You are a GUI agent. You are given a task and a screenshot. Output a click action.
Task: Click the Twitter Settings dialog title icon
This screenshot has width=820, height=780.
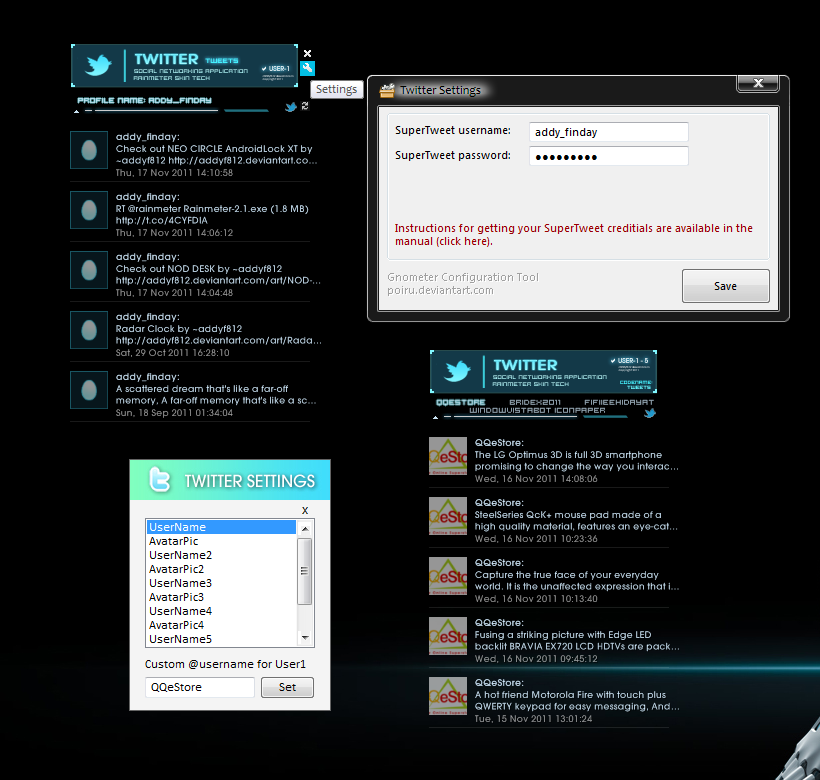(x=387, y=90)
